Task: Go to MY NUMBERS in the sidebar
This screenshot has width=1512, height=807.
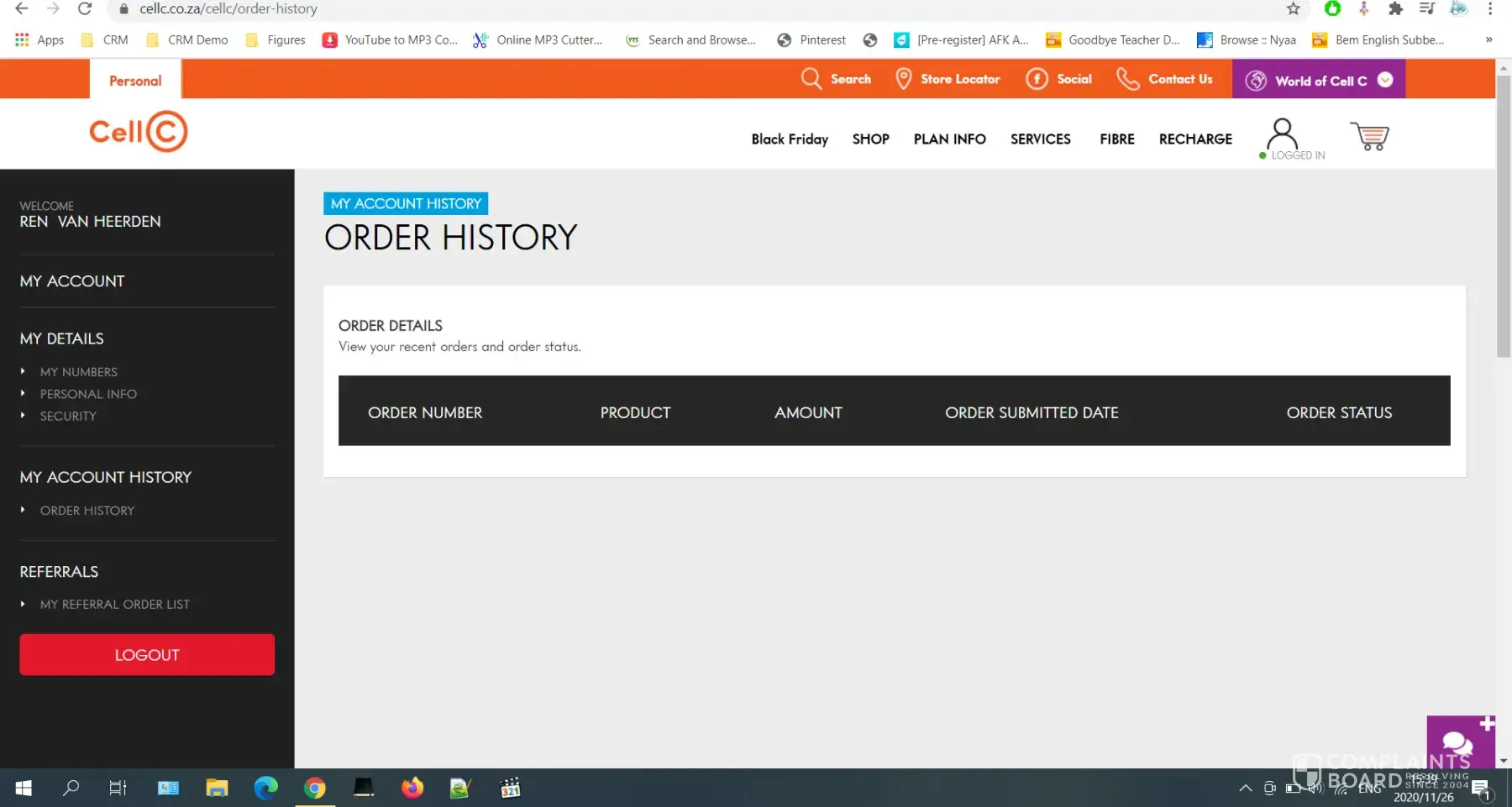Action: click(78, 371)
